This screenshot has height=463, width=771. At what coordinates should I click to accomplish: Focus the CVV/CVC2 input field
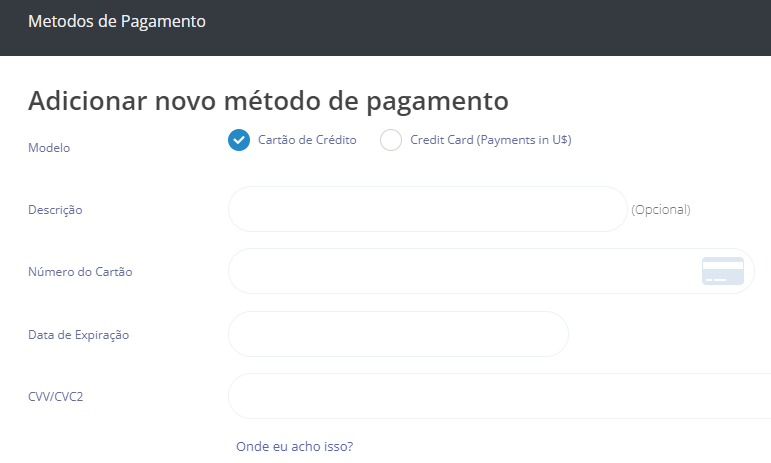(500, 396)
